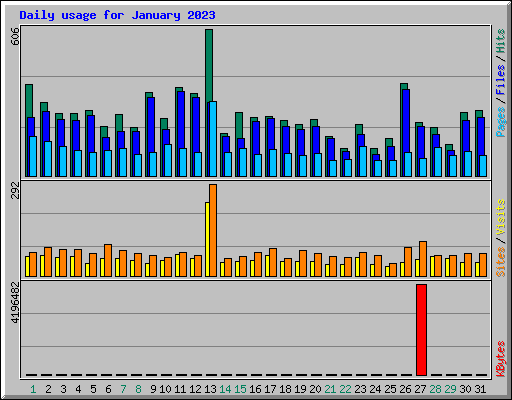Image resolution: width=512 pixels, height=400 pixels.
Task: Click day label 4 on the x-axis
Action: pyautogui.click(x=78, y=389)
